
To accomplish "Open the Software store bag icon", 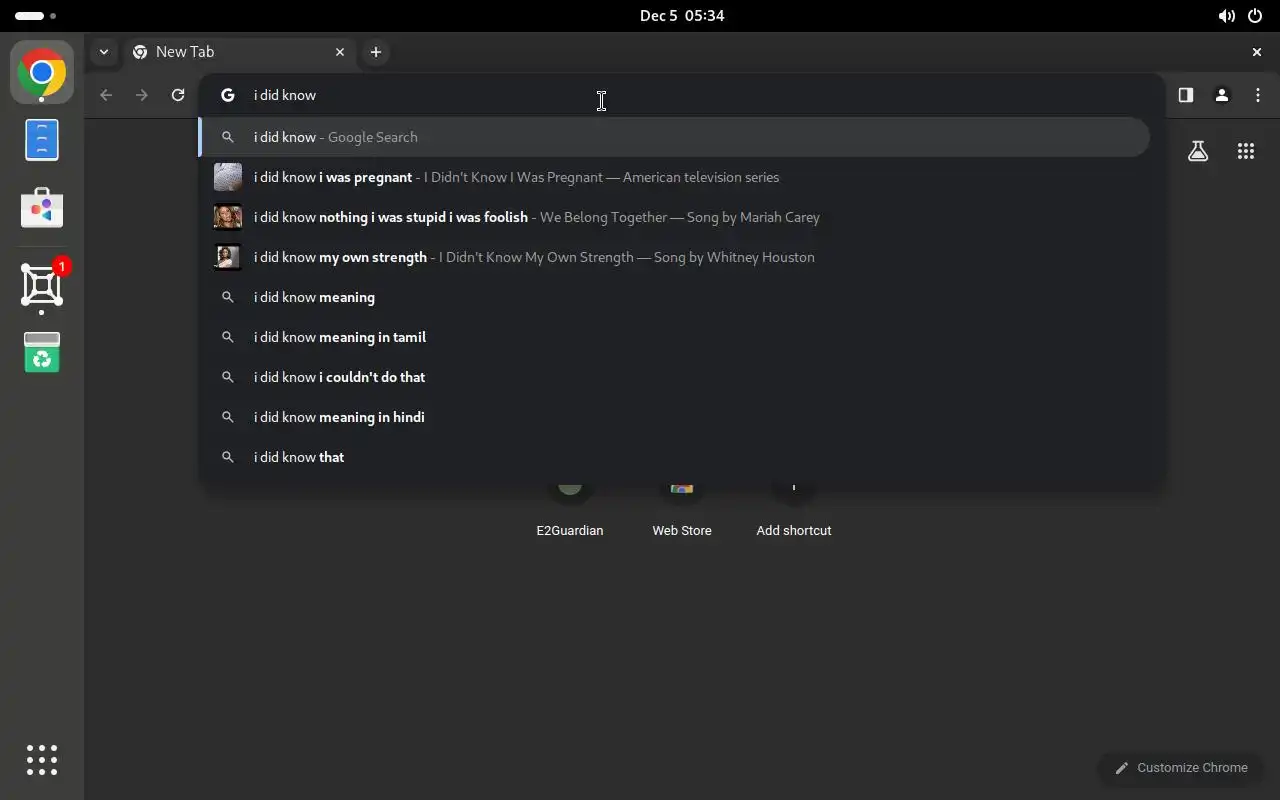I will pos(42,208).
